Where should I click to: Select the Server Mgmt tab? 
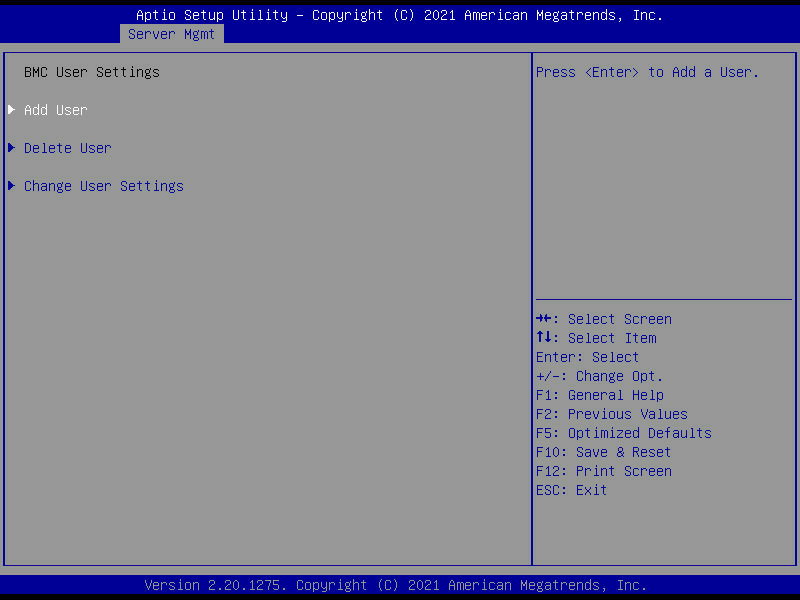(171, 34)
